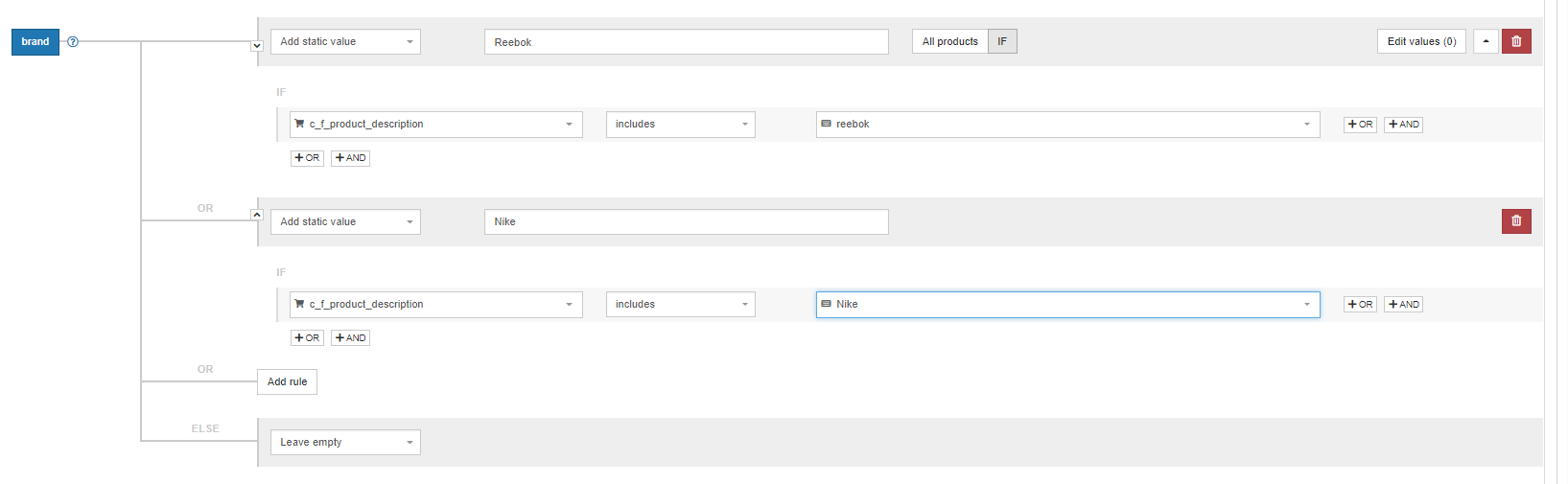This screenshot has height=484, width=1568.
Task: Open Add static value dropdown for Reebok
Action: pos(345,42)
